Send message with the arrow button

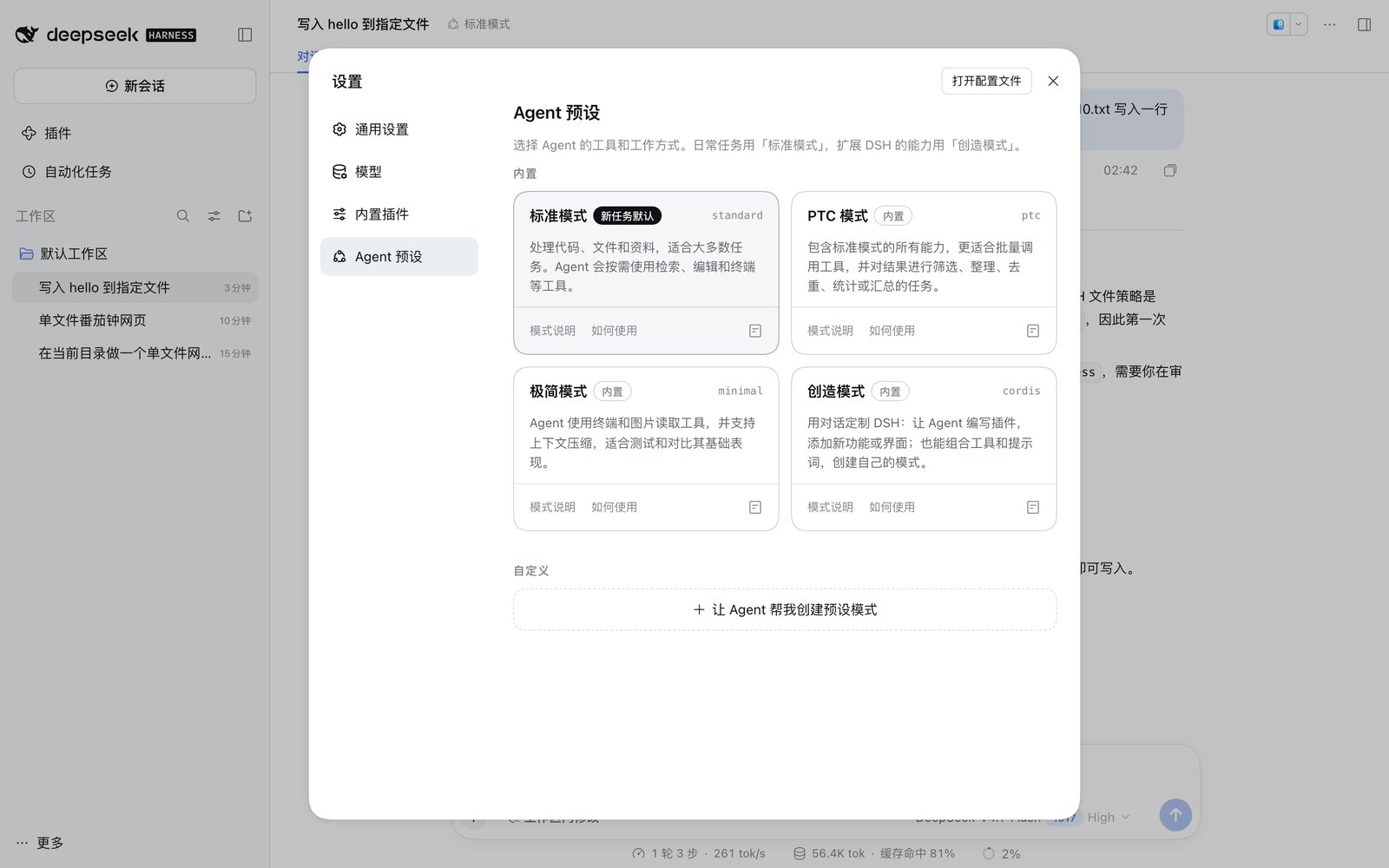1175,815
